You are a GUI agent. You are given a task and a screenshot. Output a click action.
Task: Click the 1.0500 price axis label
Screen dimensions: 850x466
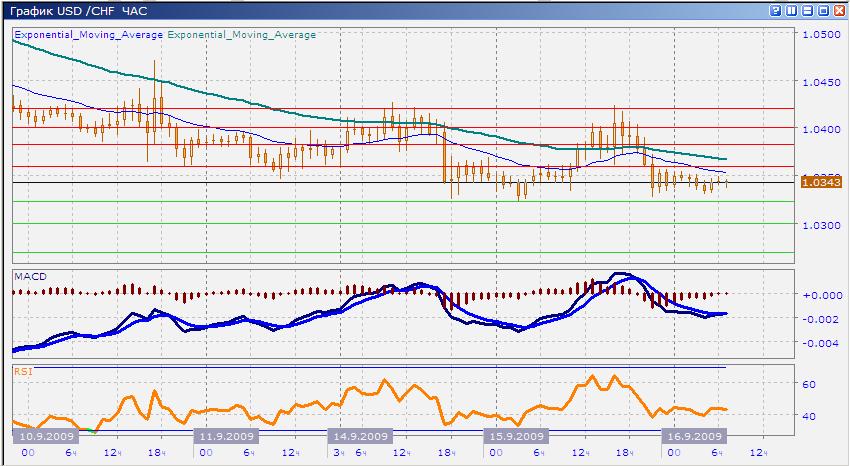coord(820,34)
